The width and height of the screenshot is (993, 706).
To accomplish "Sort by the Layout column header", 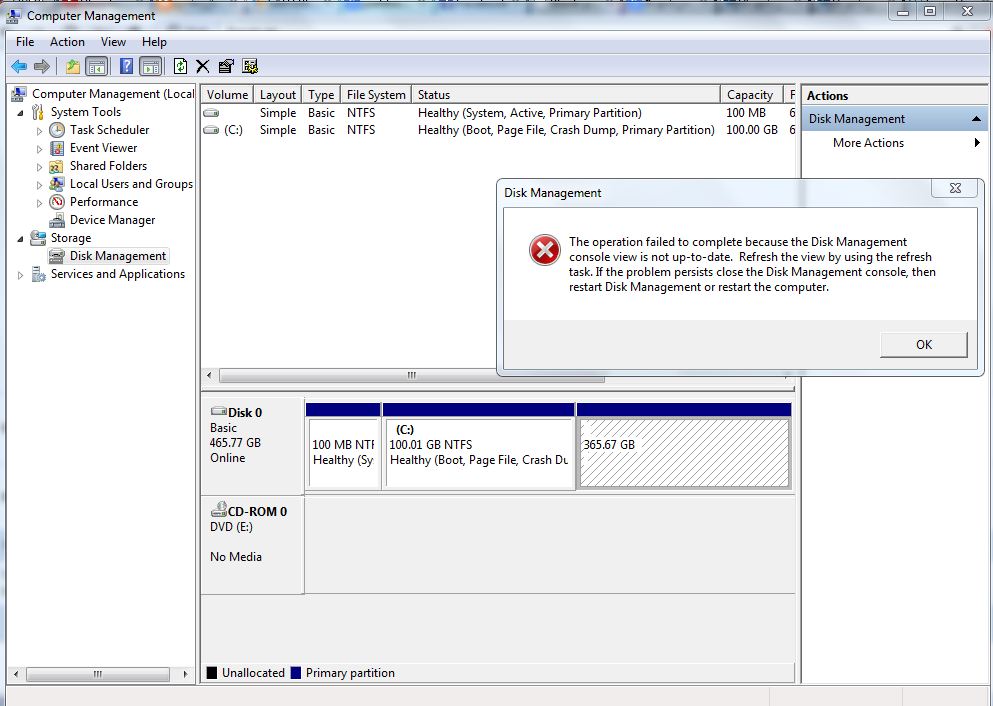I will [277, 94].
